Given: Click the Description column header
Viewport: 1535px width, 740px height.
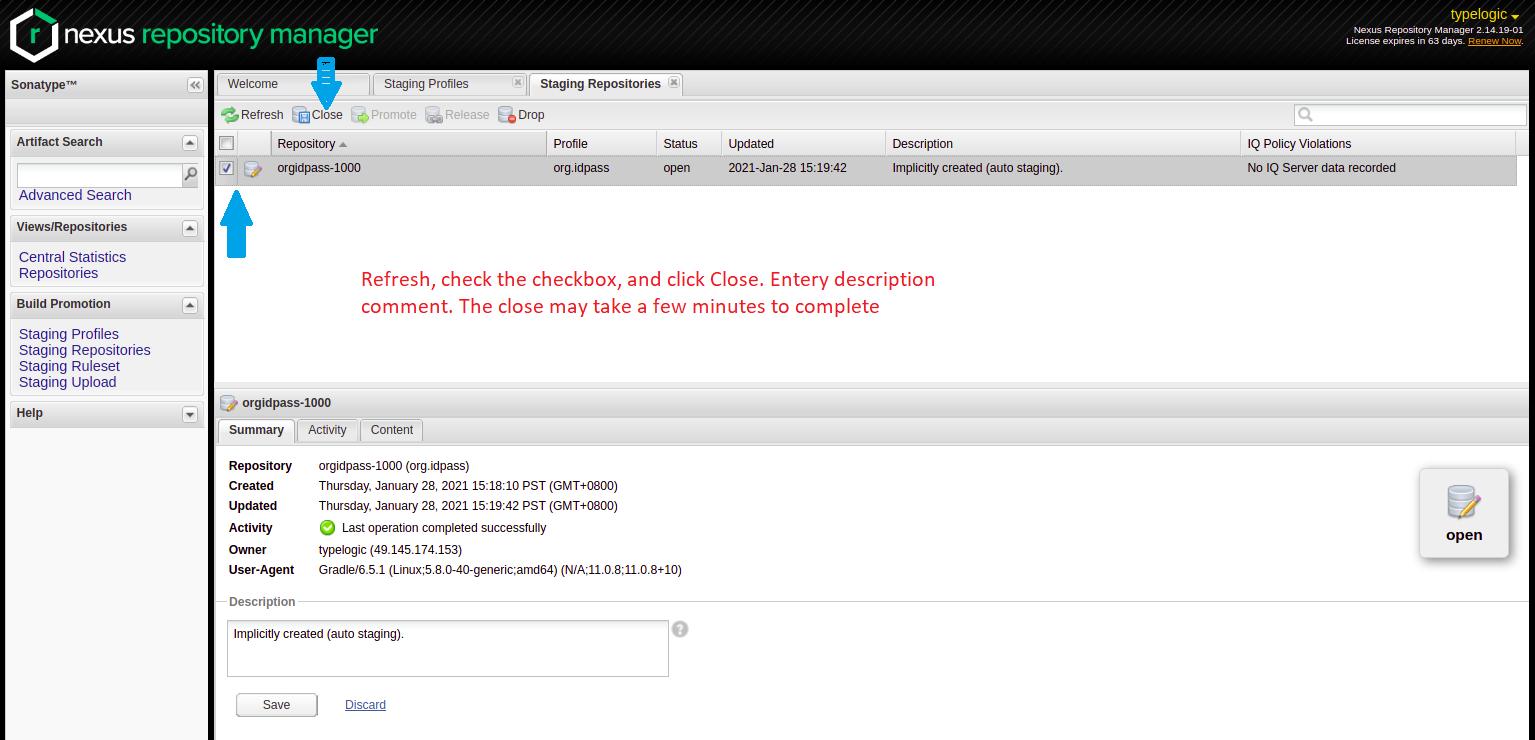Looking at the screenshot, I should pyautogui.click(x=1063, y=144).
